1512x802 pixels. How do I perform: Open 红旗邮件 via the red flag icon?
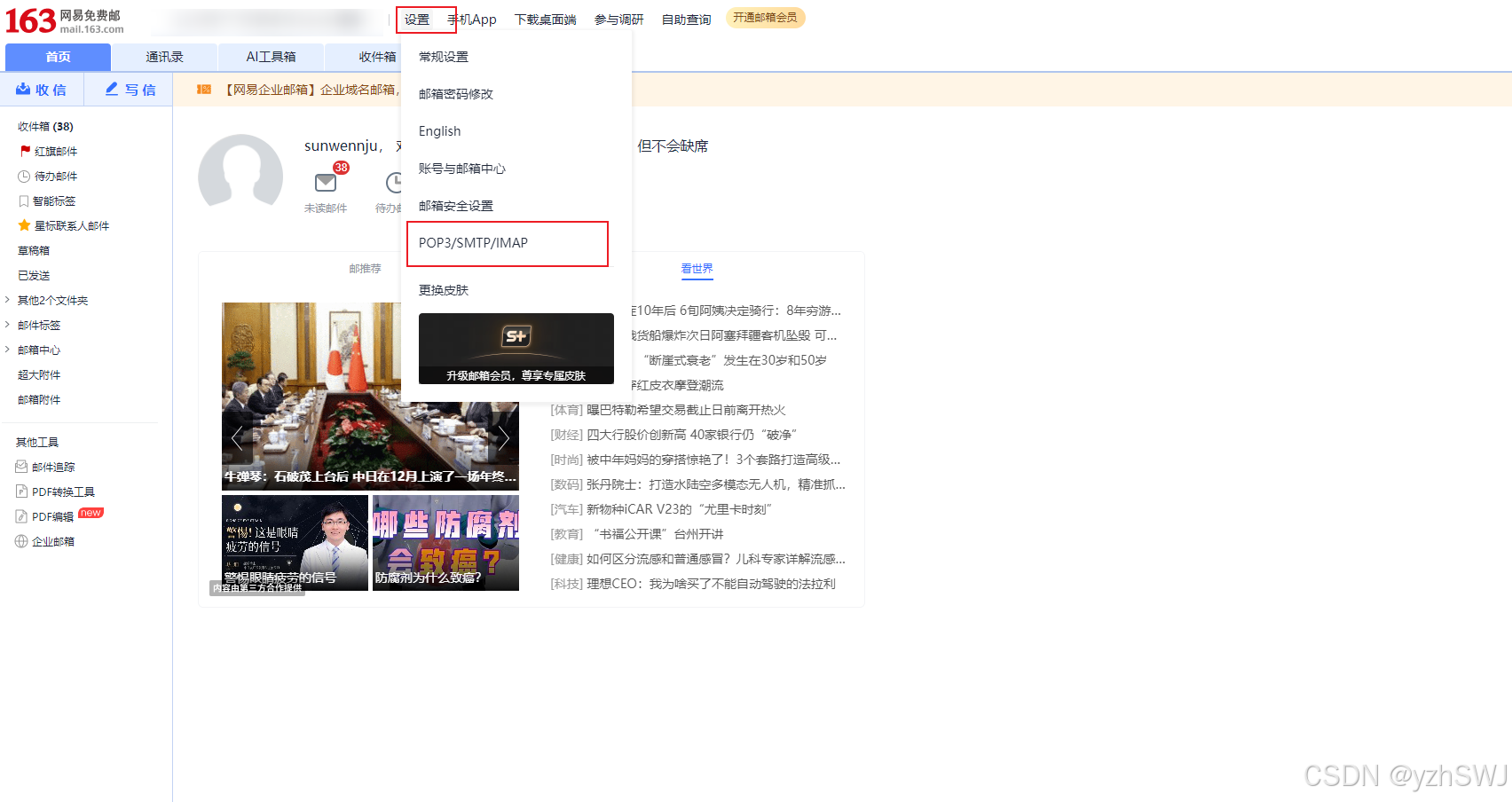click(x=26, y=151)
